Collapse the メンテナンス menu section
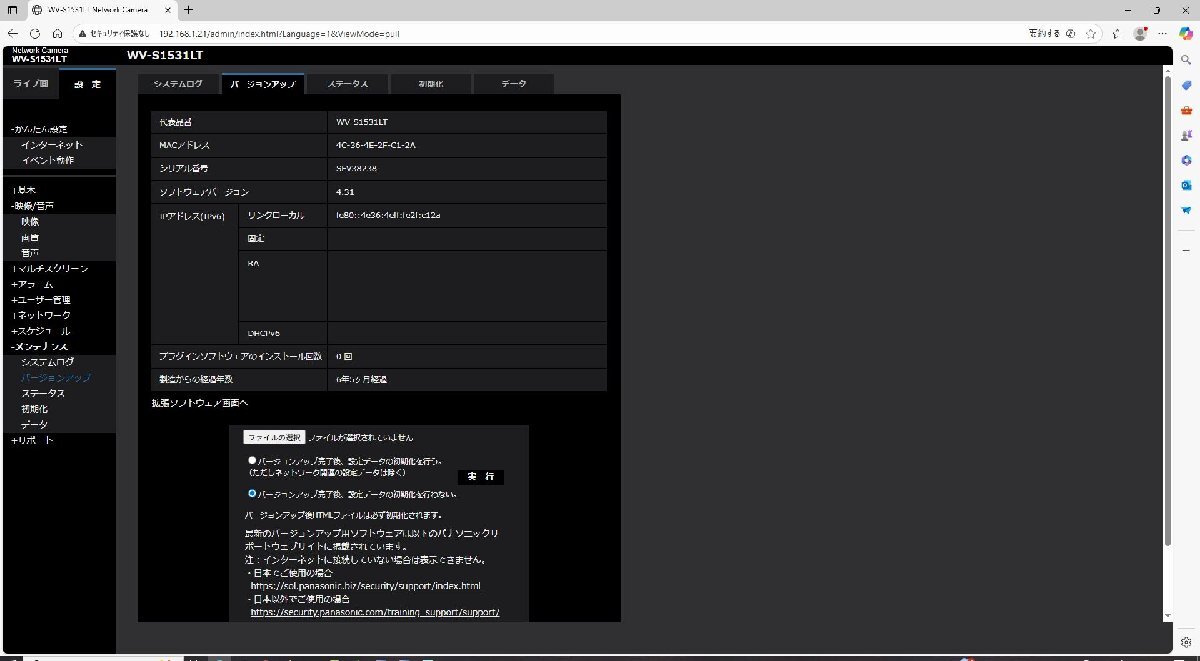The image size is (1200, 661). point(40,345)
